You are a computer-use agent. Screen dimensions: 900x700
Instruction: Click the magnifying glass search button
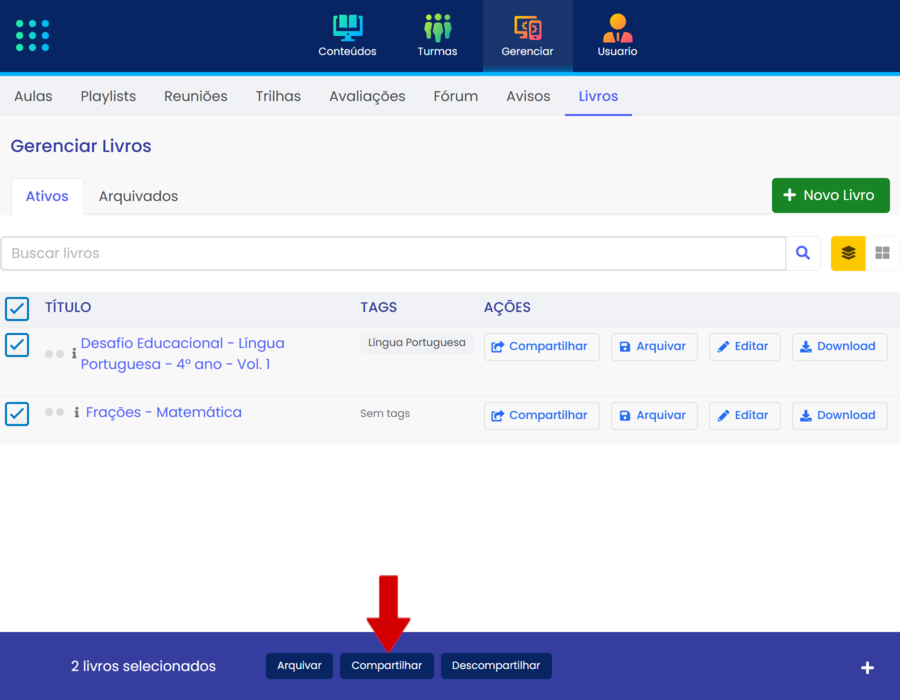click(803, 254)
